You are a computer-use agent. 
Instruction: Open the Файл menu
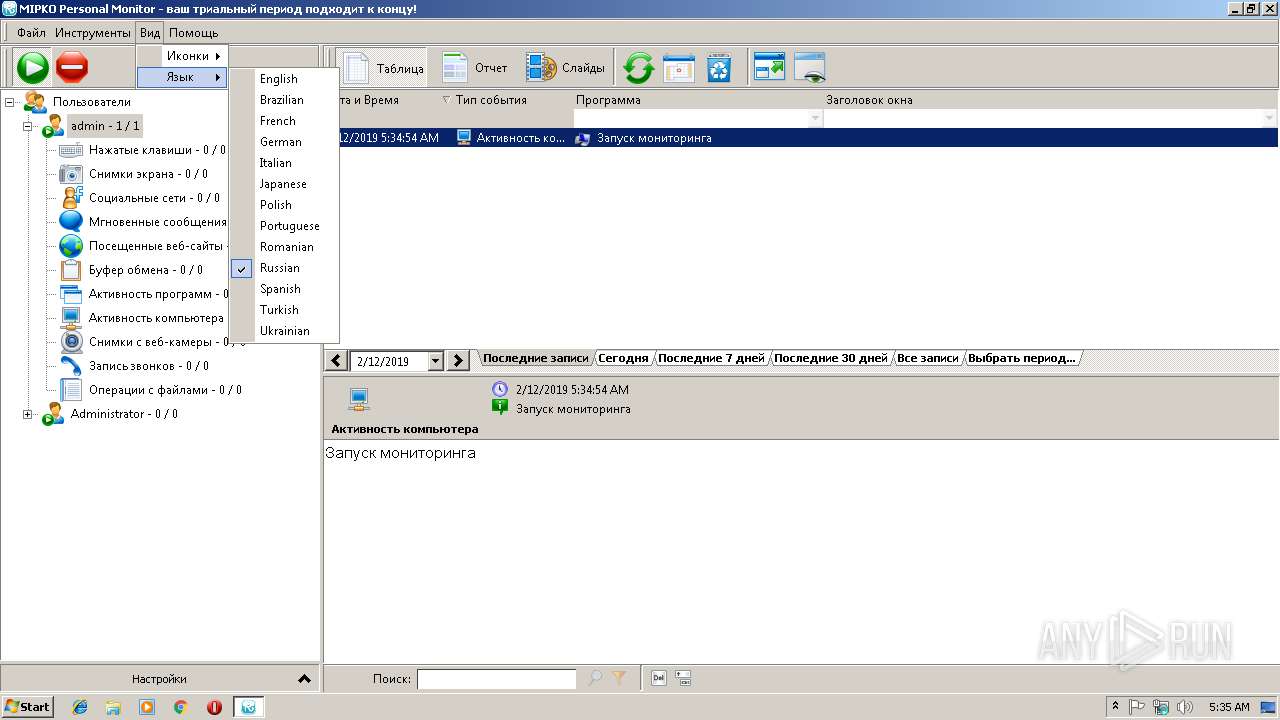(31, 33)
